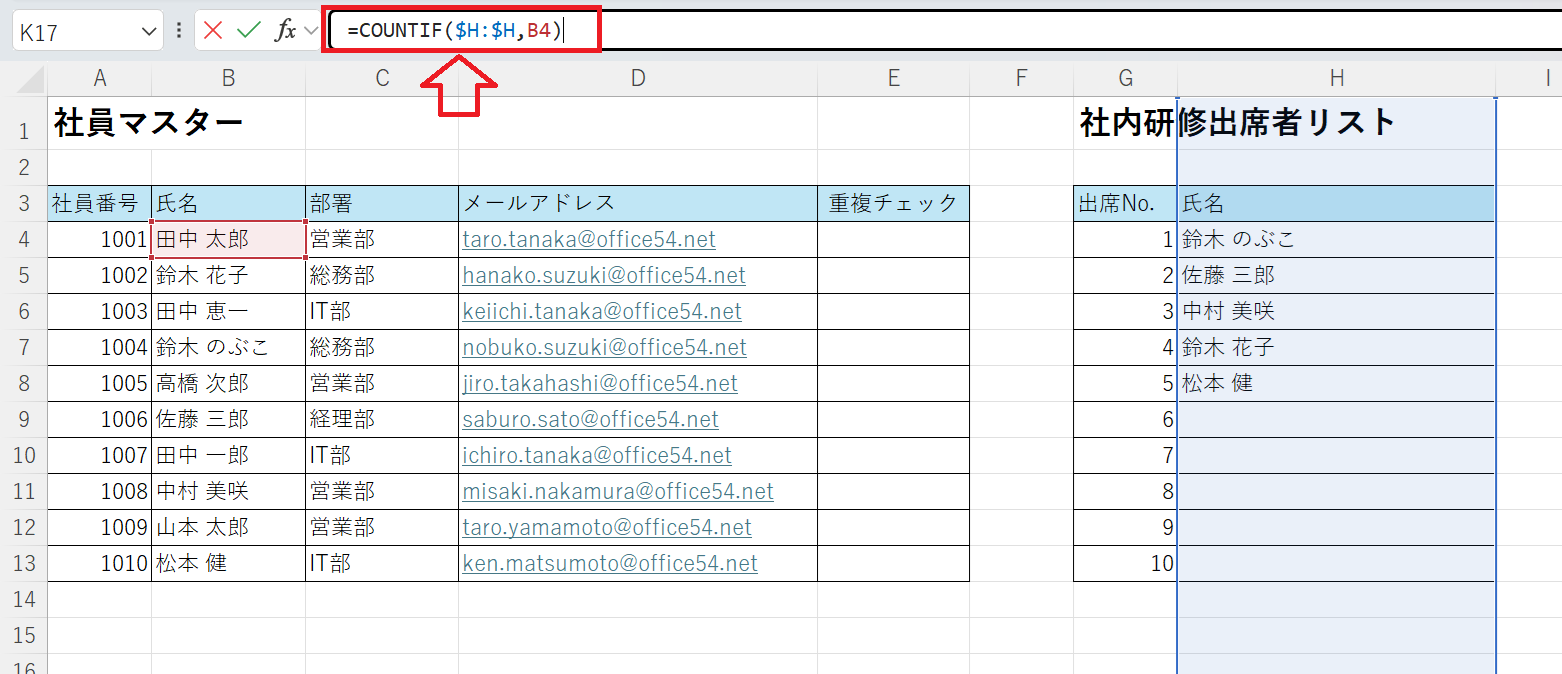Select employee number cell 1005
This screenshot has width=1562, height=674.
pos(100,383)
